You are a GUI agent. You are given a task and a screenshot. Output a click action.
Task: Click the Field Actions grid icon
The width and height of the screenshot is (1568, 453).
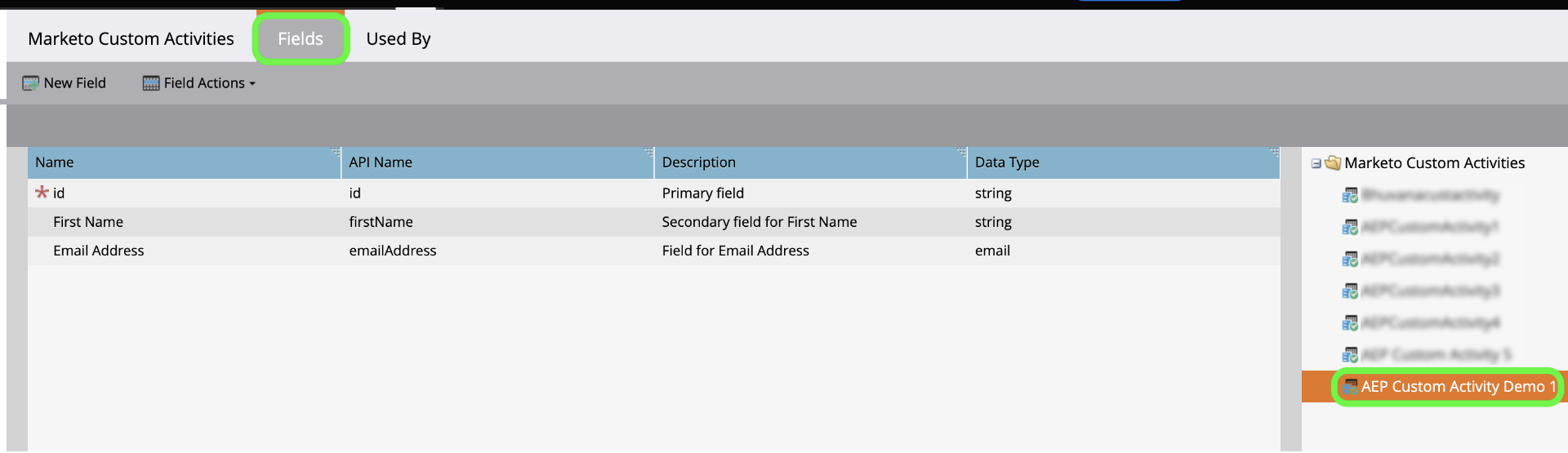coord(151,83)
